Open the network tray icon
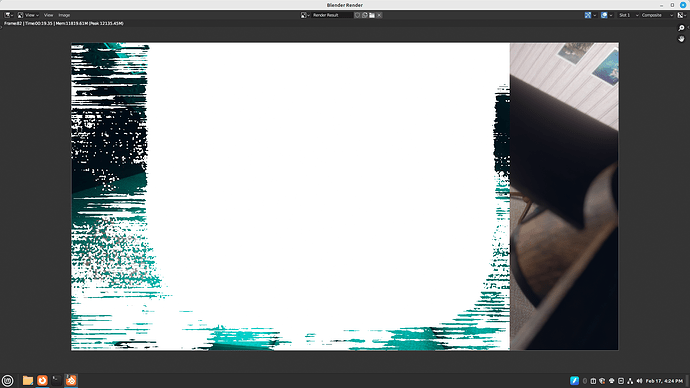 [630, 381]
